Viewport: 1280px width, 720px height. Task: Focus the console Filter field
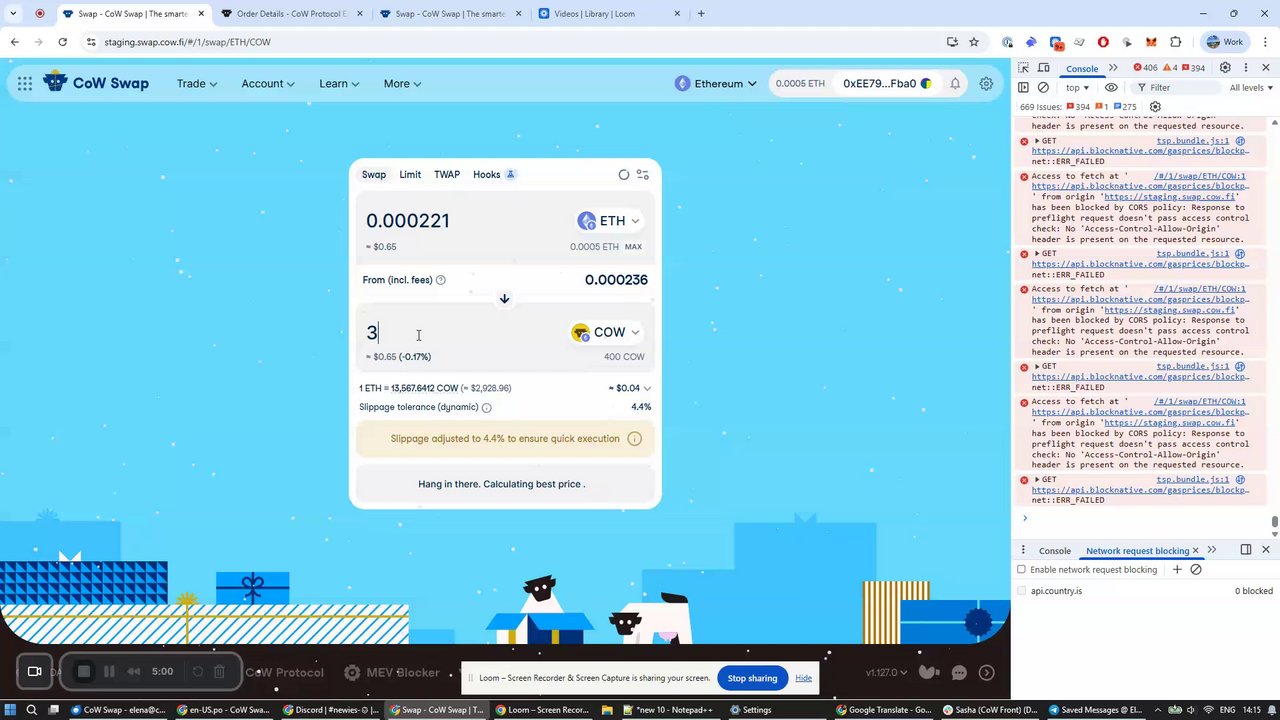point(1175,88)
